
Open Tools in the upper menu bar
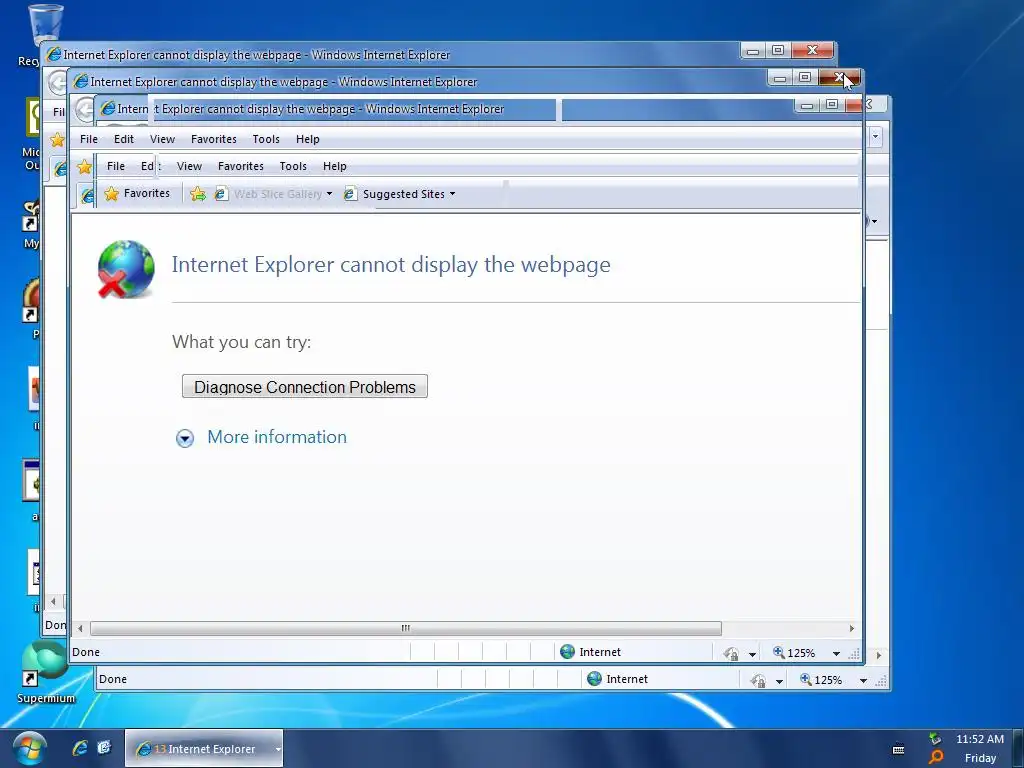[266, 139]
